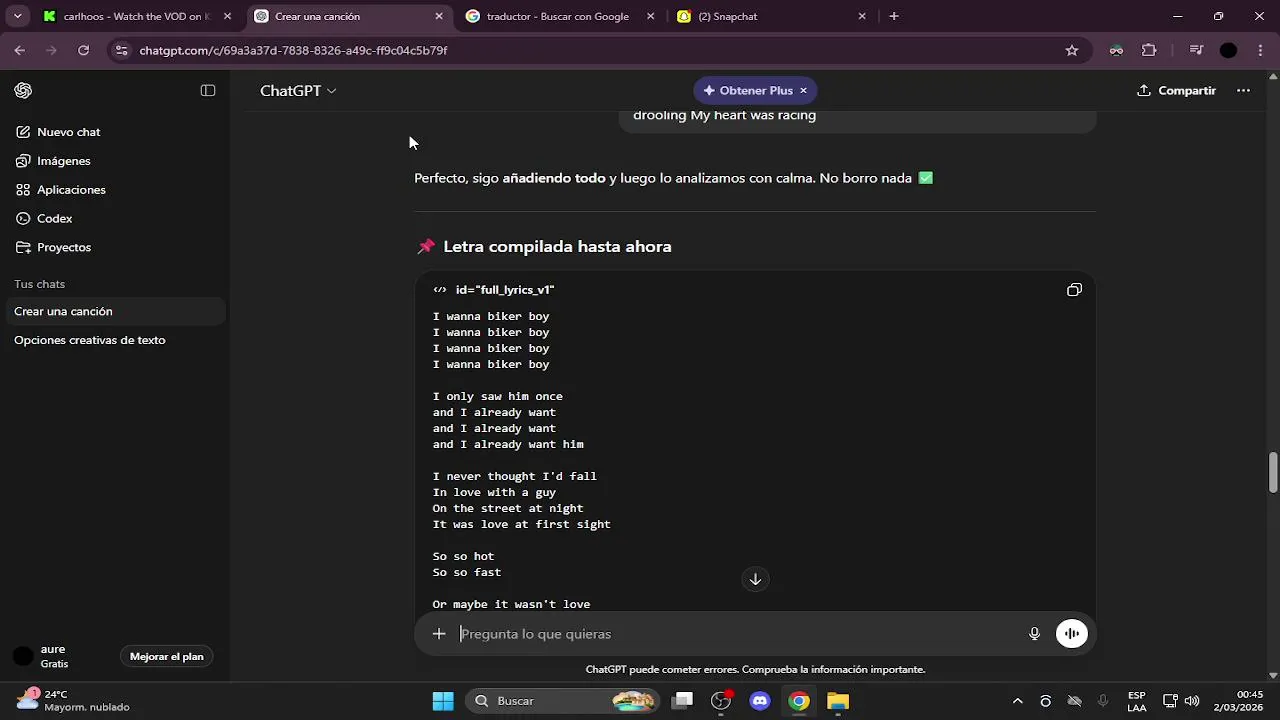Open the taskbar volume control

(x=1192, y=701)
